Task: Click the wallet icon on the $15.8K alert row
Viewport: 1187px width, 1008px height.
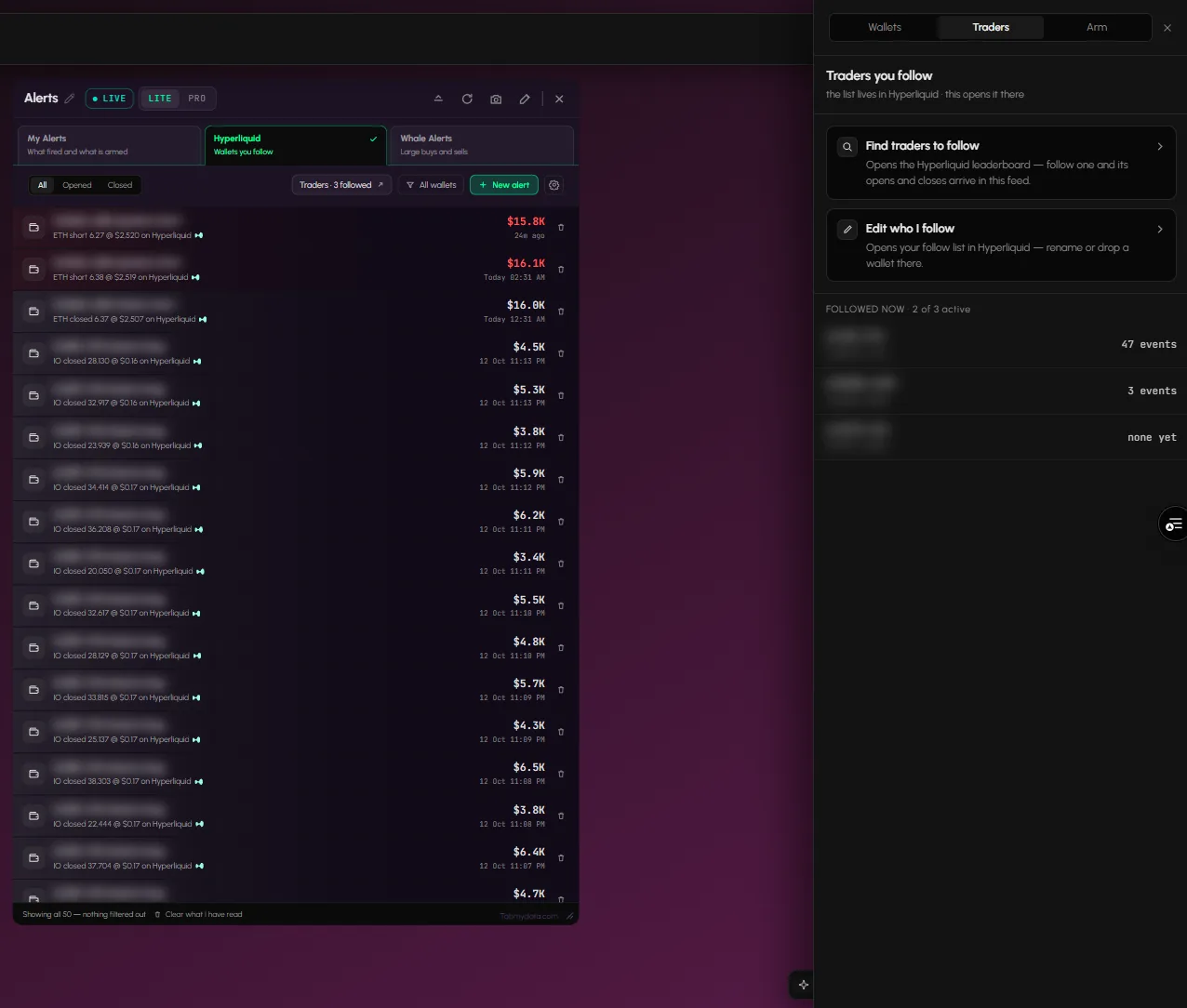Action: pyautogui.click(x=33, y=227)
